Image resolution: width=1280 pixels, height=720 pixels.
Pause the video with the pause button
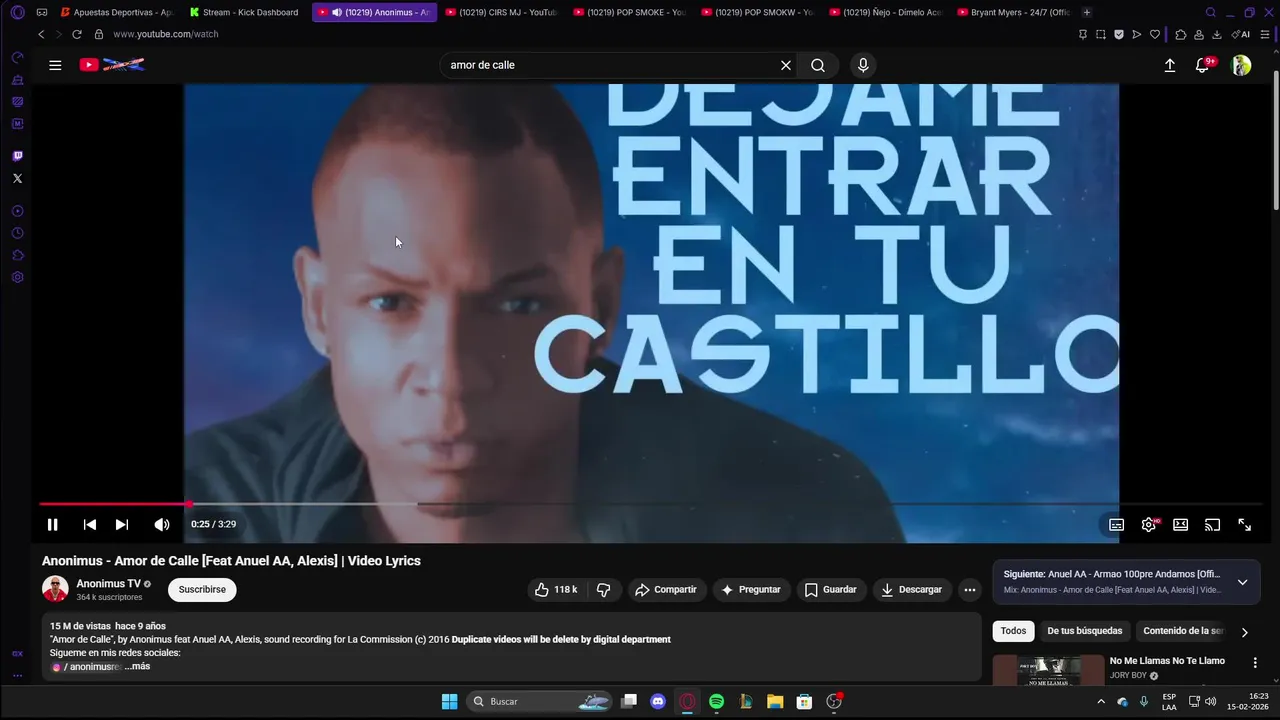[52, 524]
